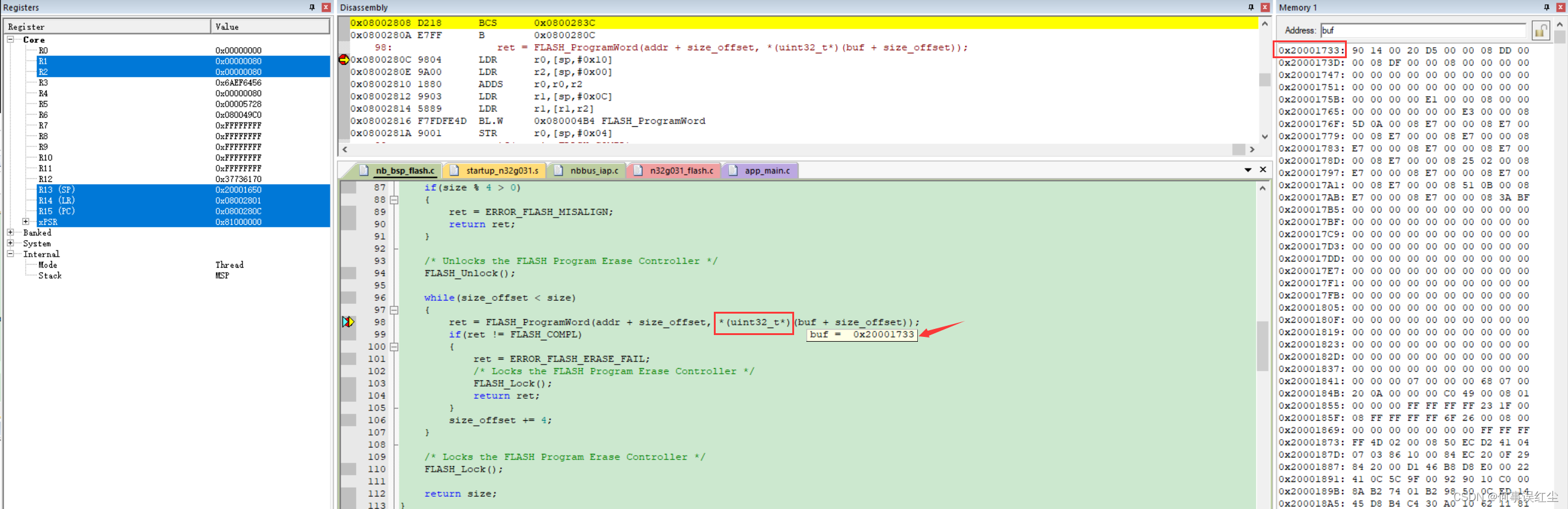Click the Disassembly scroll up arrow

pos(1264,23)
